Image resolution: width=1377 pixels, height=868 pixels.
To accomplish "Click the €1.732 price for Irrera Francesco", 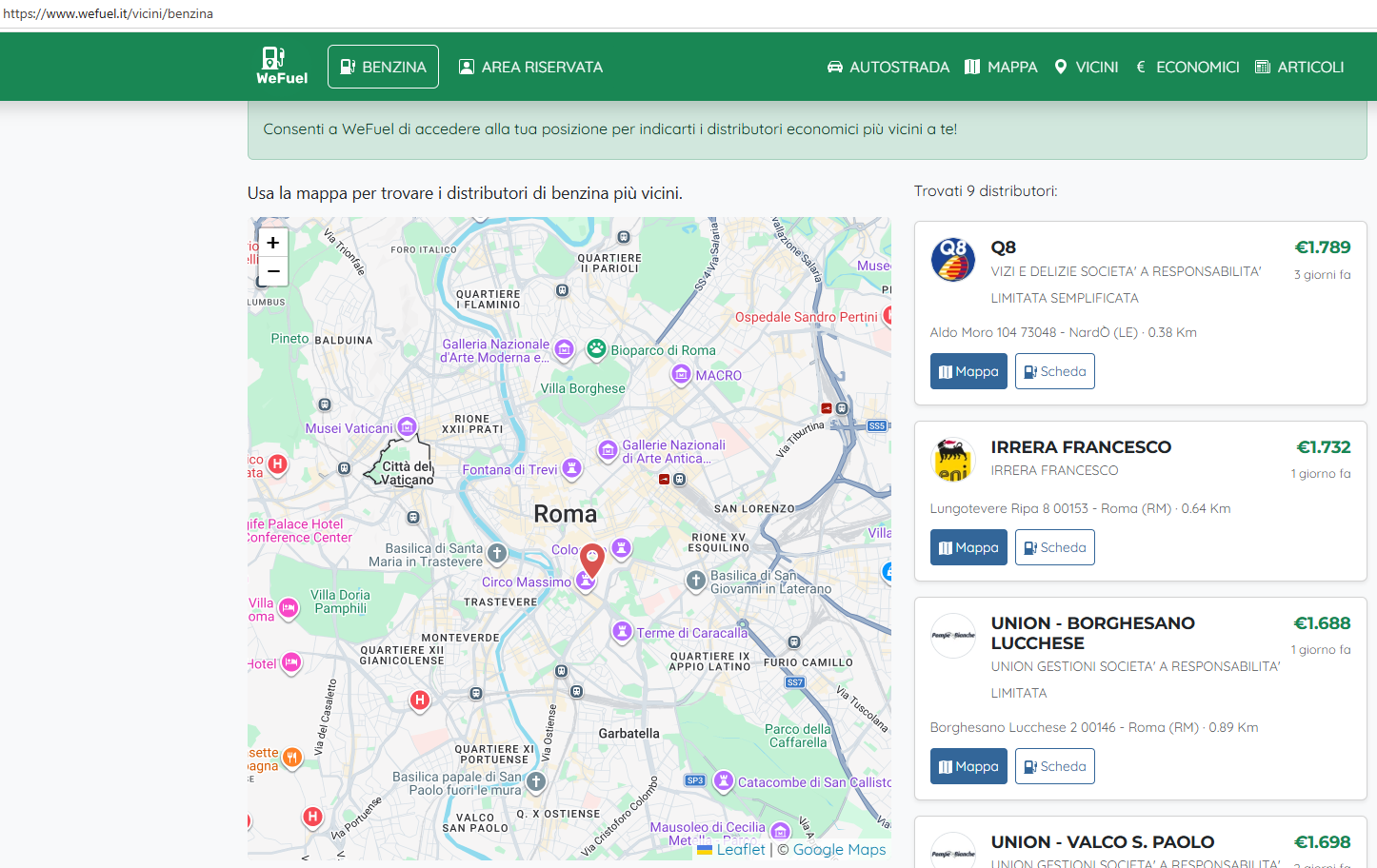I will coord(1324,447).
